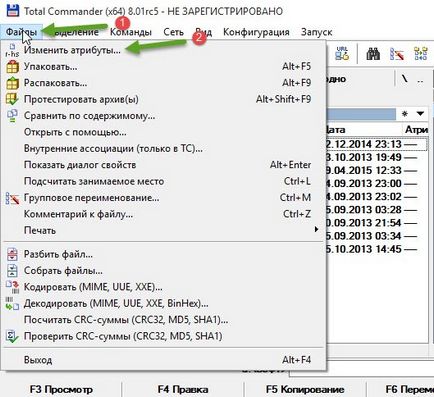
Task: Click the Групповое переименование rename icon
Action: tap(12, 199)
